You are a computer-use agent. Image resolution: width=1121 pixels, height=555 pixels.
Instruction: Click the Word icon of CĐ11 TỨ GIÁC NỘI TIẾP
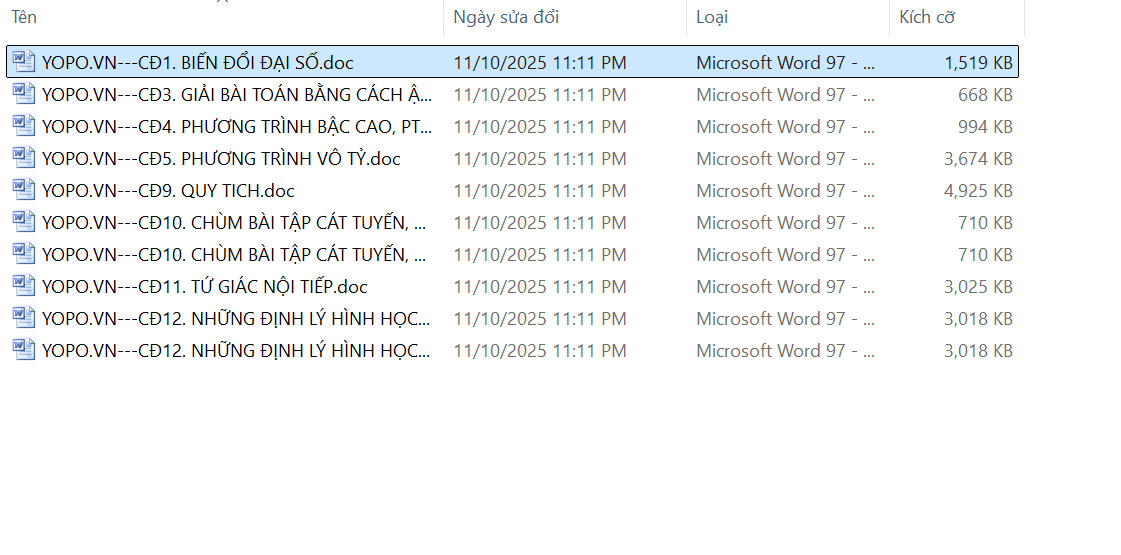(x=23, y=286)
